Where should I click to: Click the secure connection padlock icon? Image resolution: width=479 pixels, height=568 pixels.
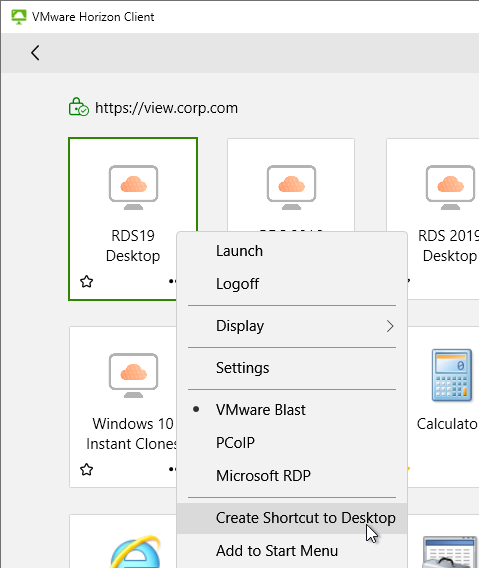click(x=79, y=107)
